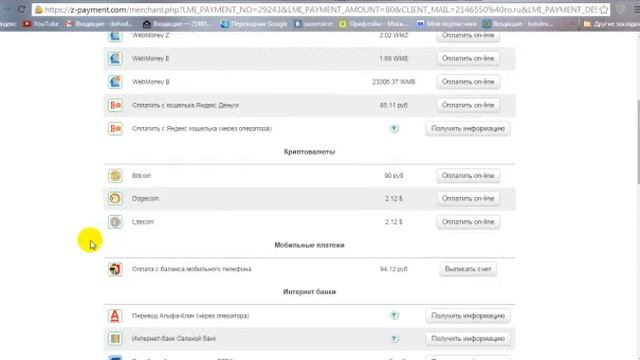This screenshot has width=640, height=360.
Task: Click the mobile phone balance payment icon
Action: click(x=115, y=269)
